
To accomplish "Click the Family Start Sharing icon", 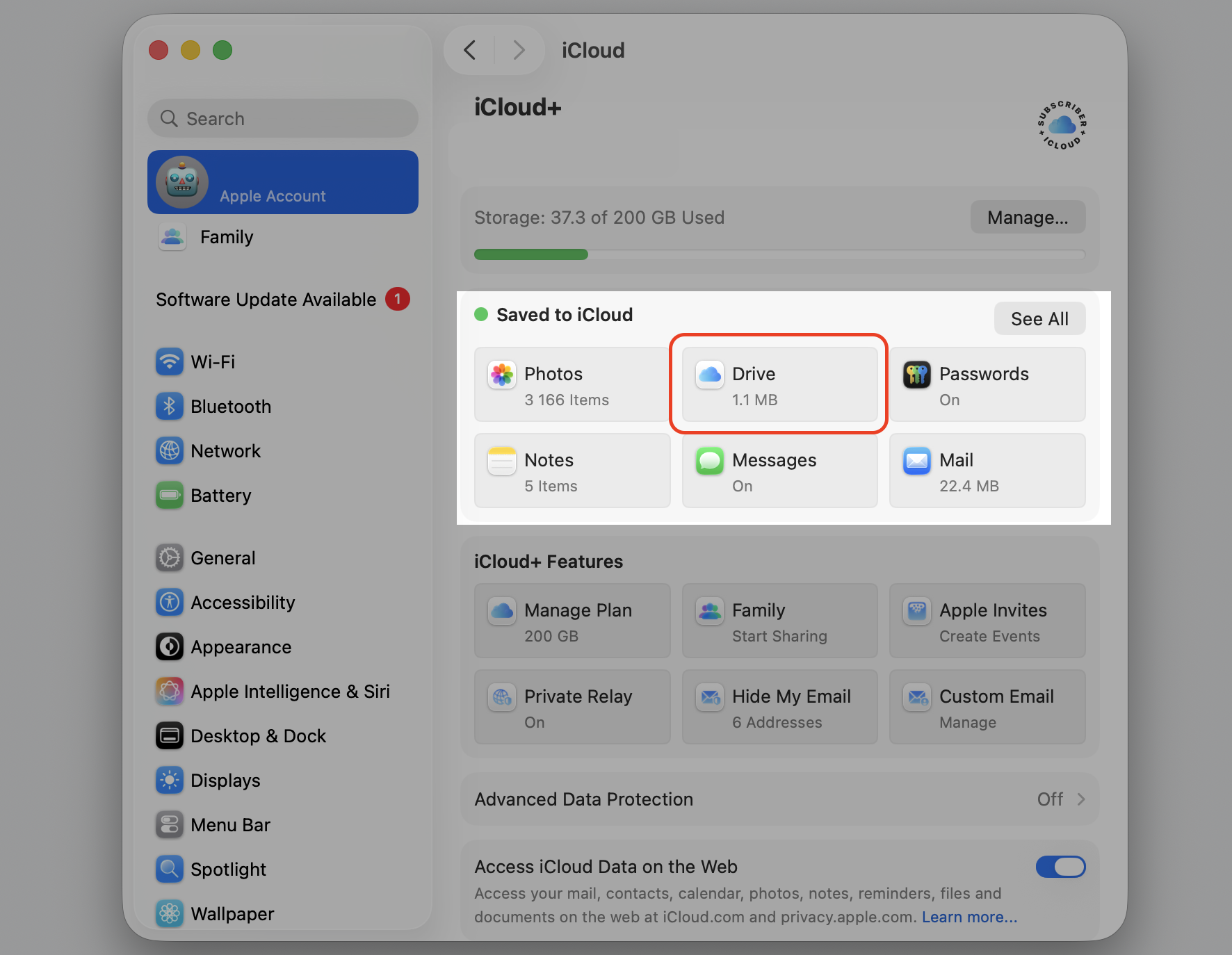I will pos(710,611).
